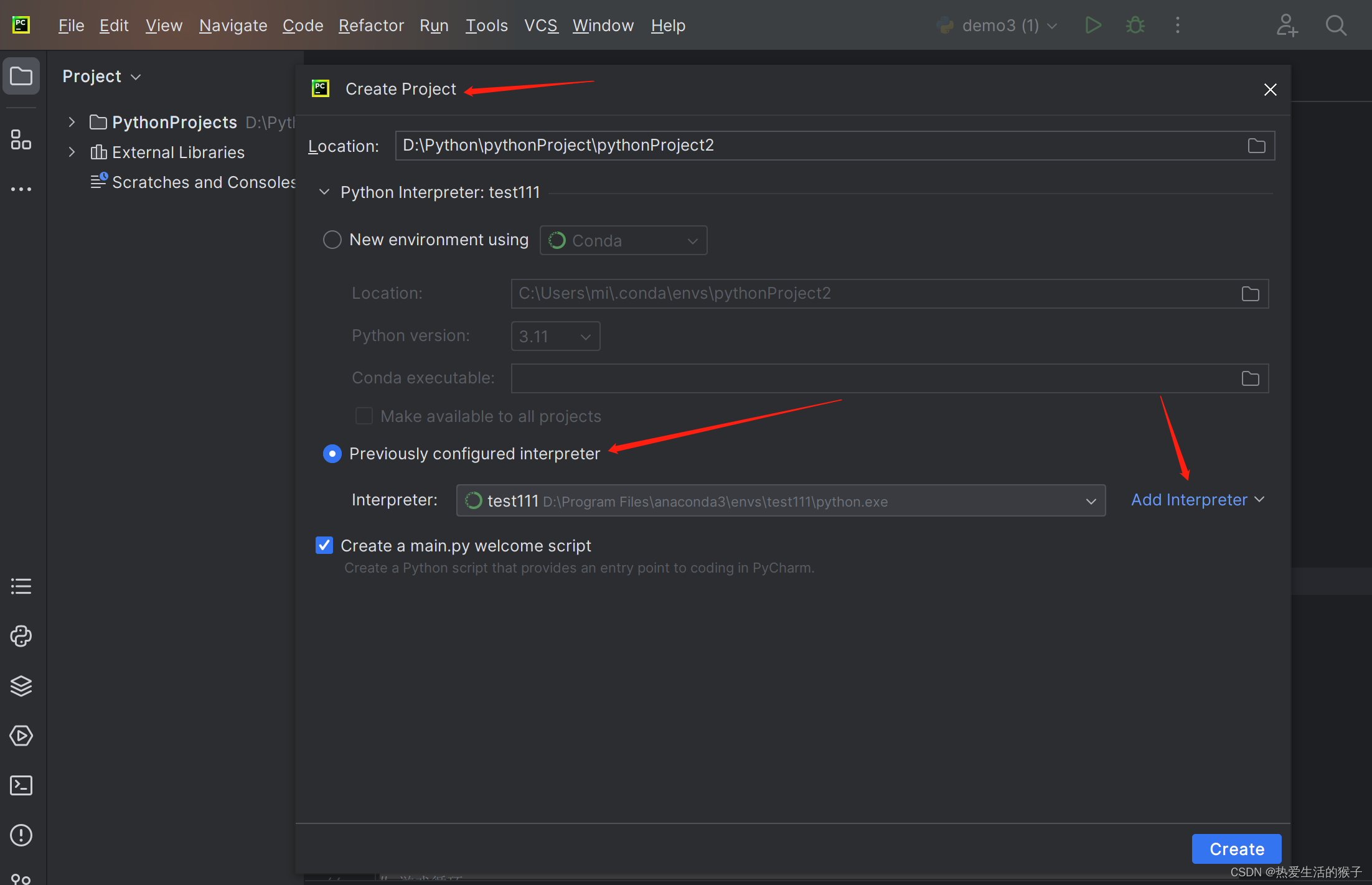
Task: Open the VCS menu
Action: pyautogui.click(x=541, y=26)
